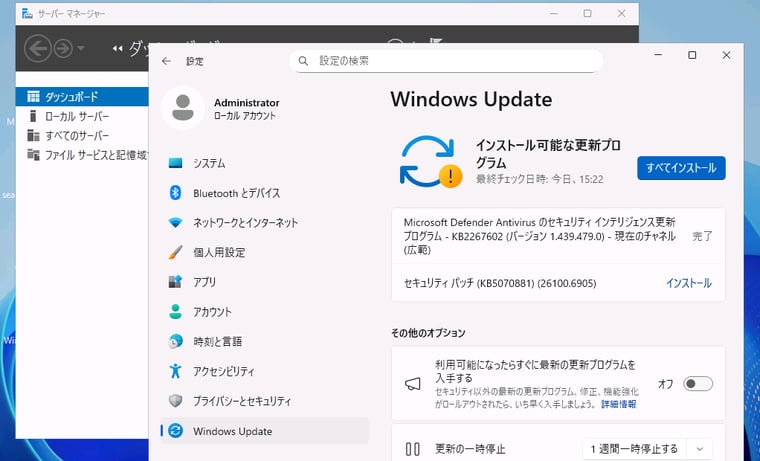Screen dimensions: 760x461
Task: Click the アクセシビリティ figure icon
Action: [x=175, y=371]
